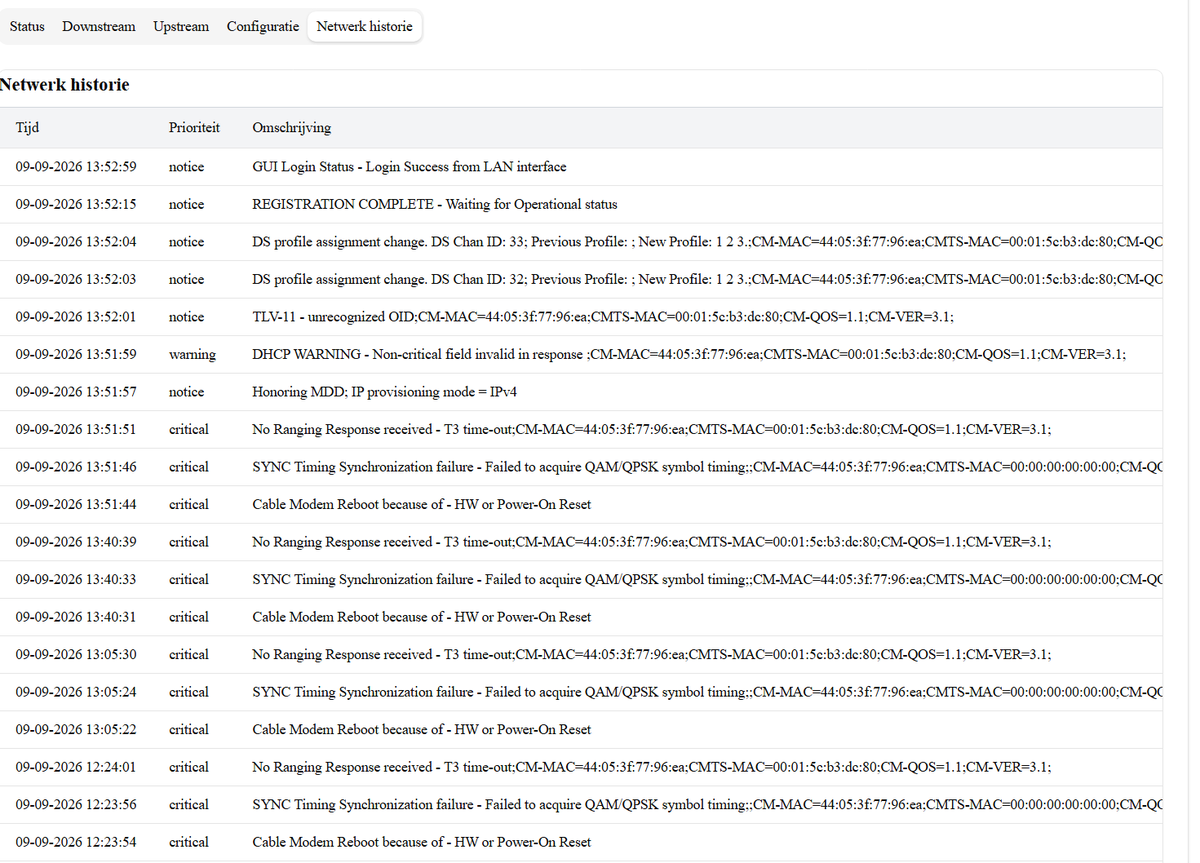Screen dimensions: 1200x863
Task: Select the timestamp 09-09-2026 13:05:30
Action: click(76, 654)
